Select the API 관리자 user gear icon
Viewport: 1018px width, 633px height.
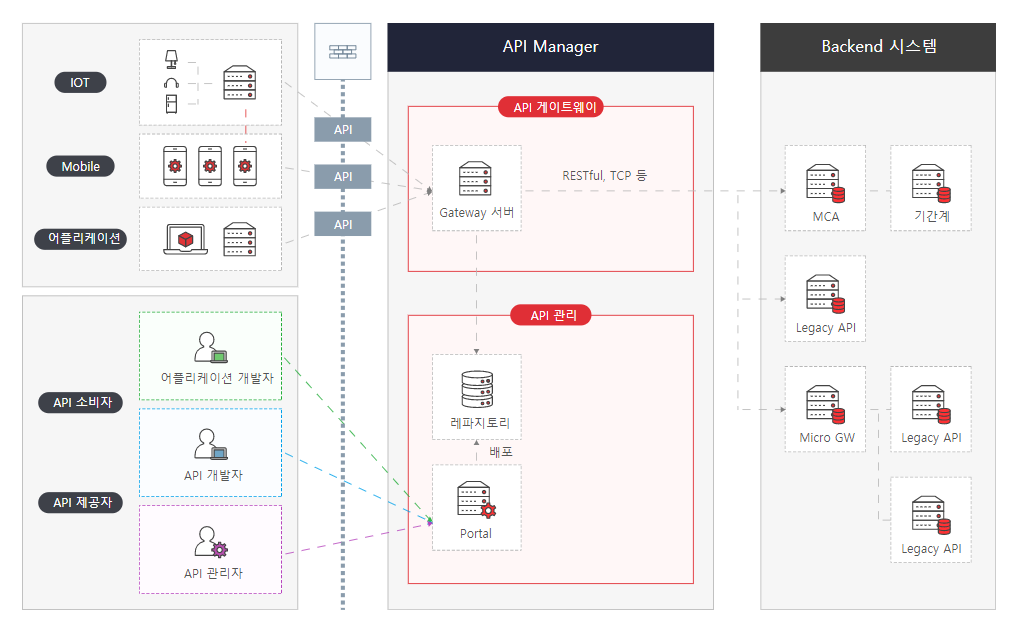[211, 542]
